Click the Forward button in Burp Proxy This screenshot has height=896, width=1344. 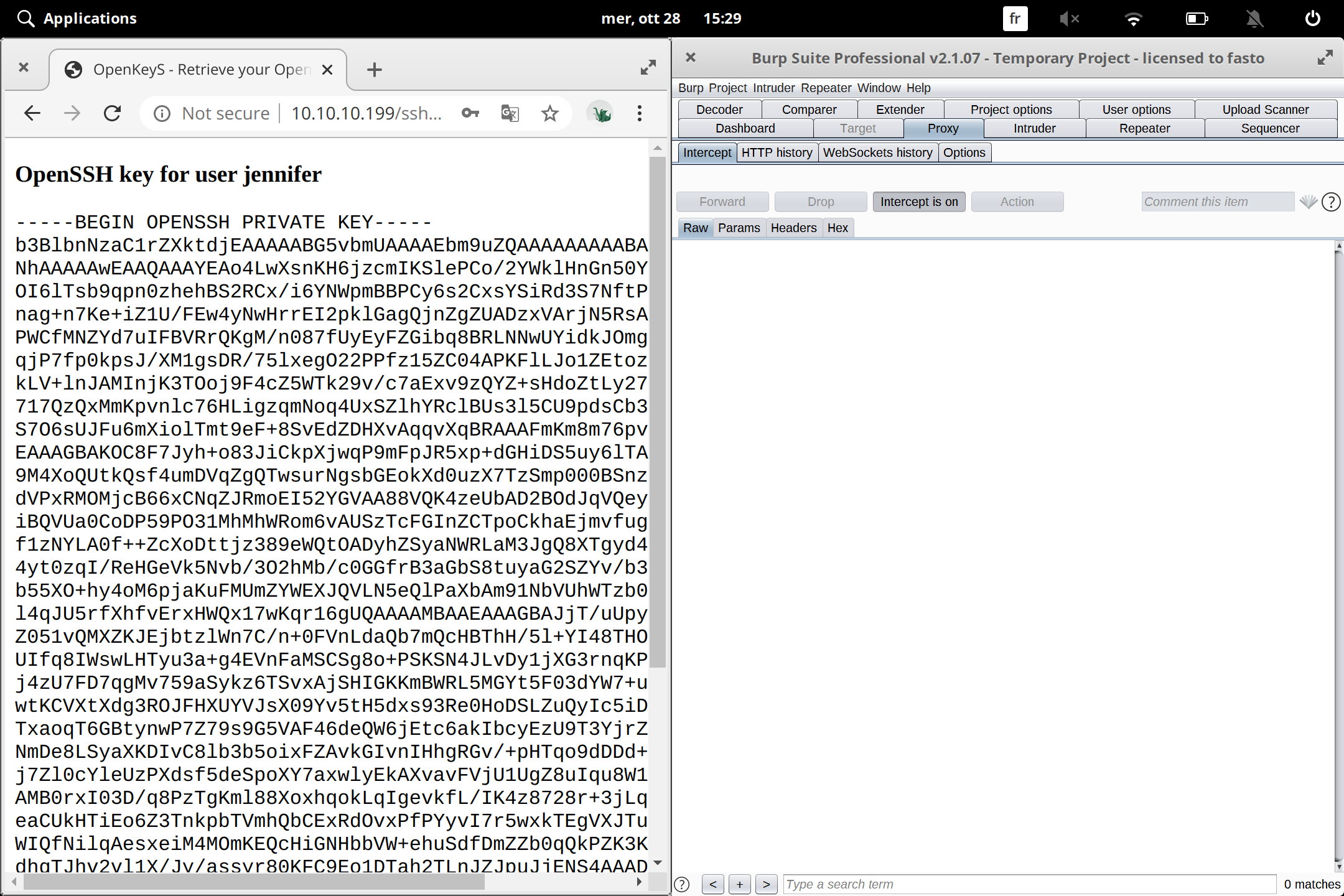pyautogui.click(x=722, y=201)
